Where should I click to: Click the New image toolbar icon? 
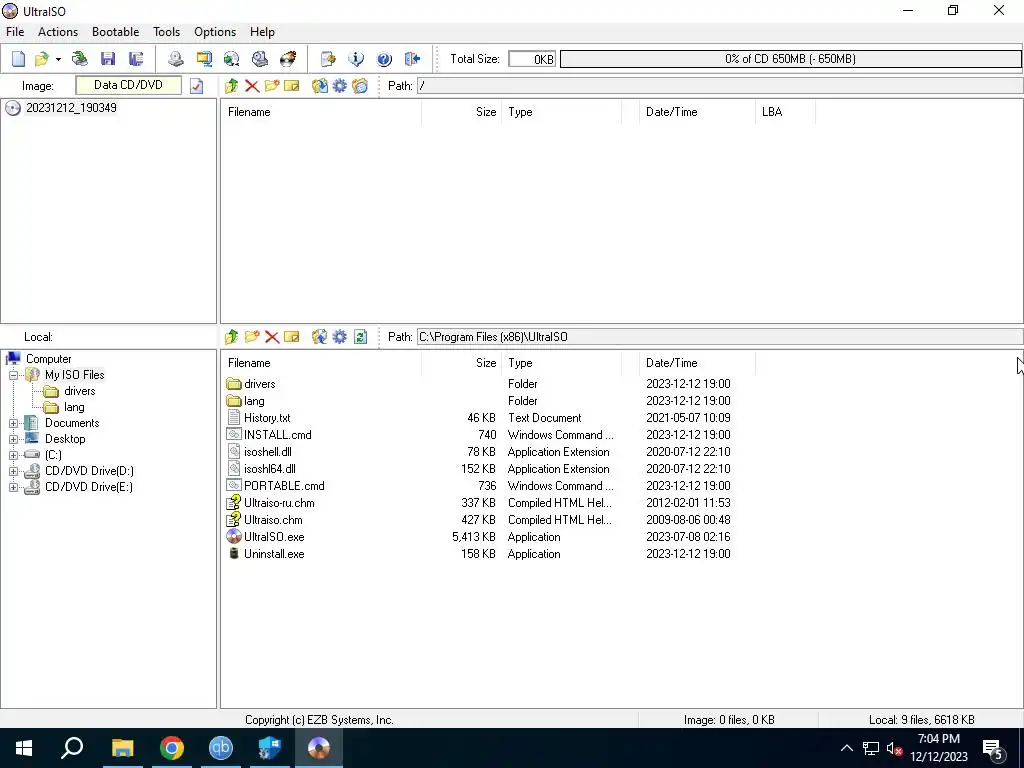18,59
